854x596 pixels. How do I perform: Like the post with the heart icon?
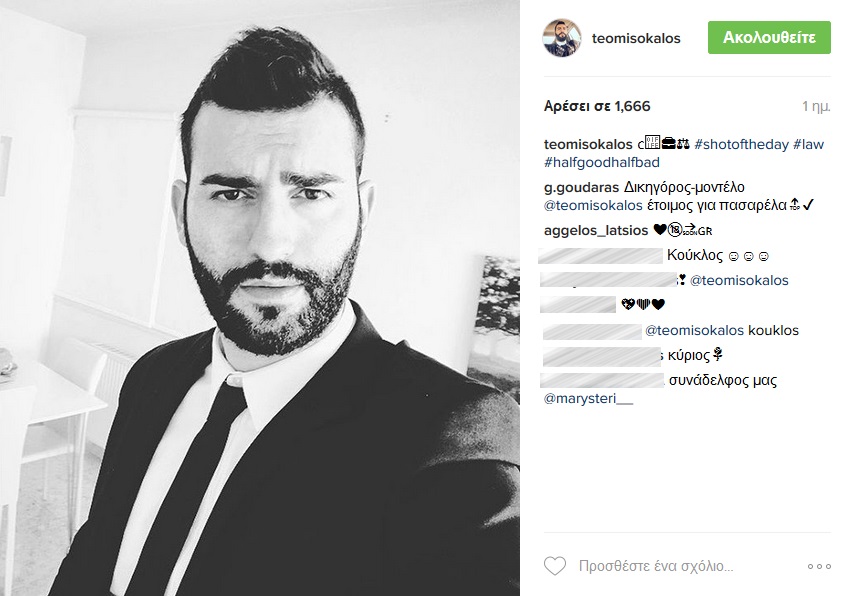555,566
